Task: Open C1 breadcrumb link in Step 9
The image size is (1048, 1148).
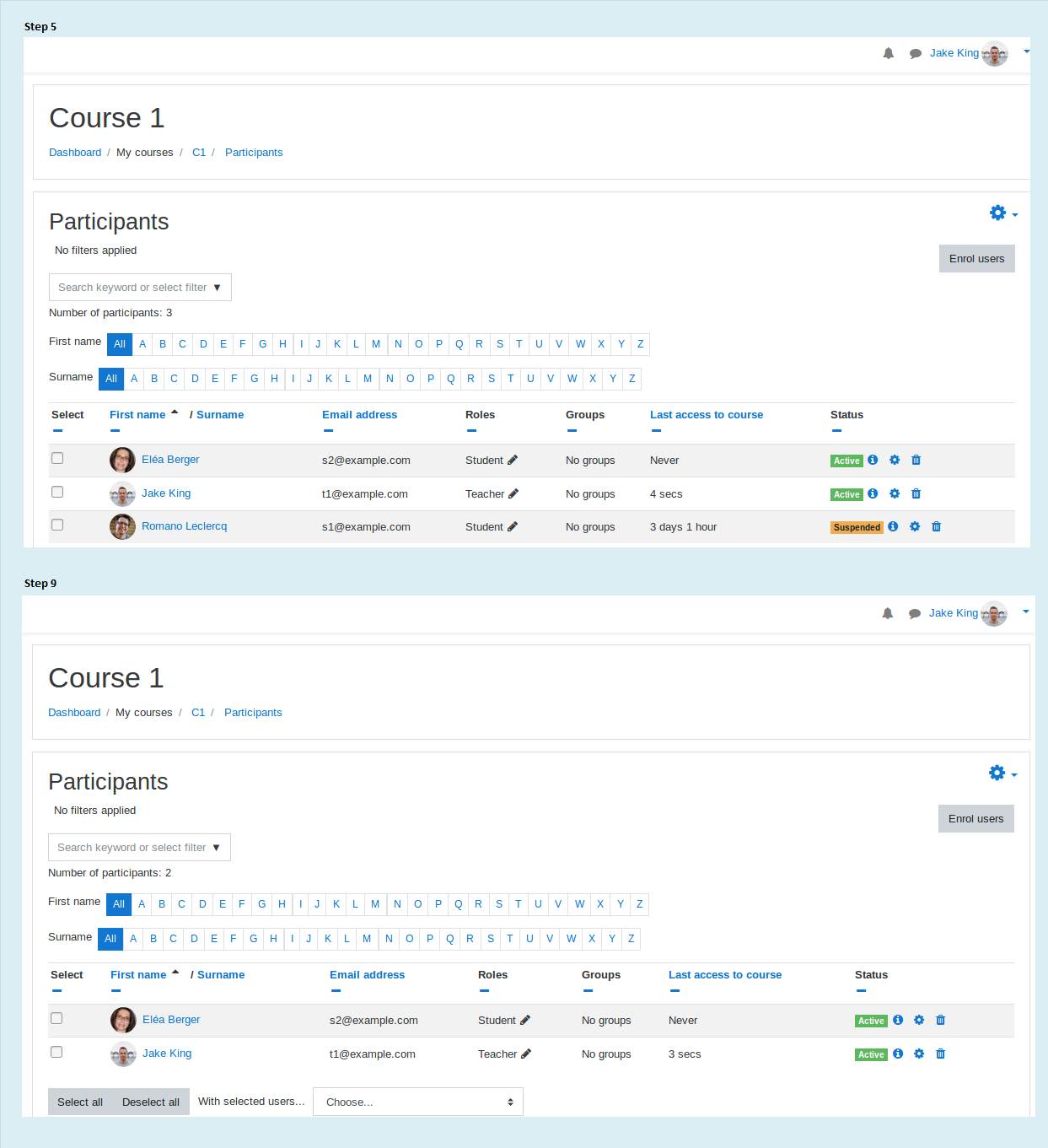Action: coord(198,713)
